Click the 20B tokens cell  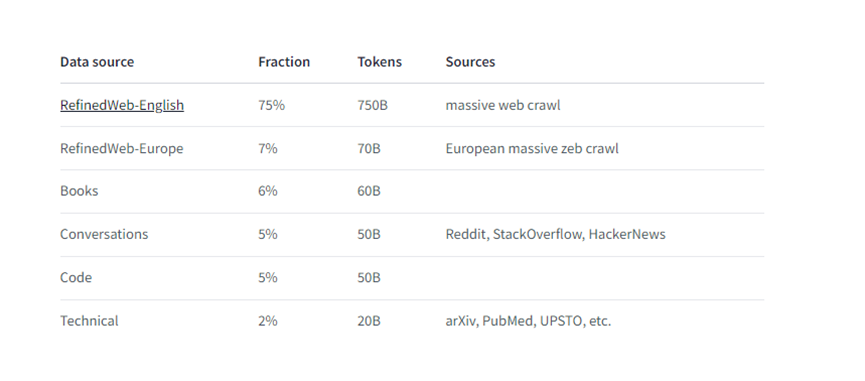[x=369, y=320]
